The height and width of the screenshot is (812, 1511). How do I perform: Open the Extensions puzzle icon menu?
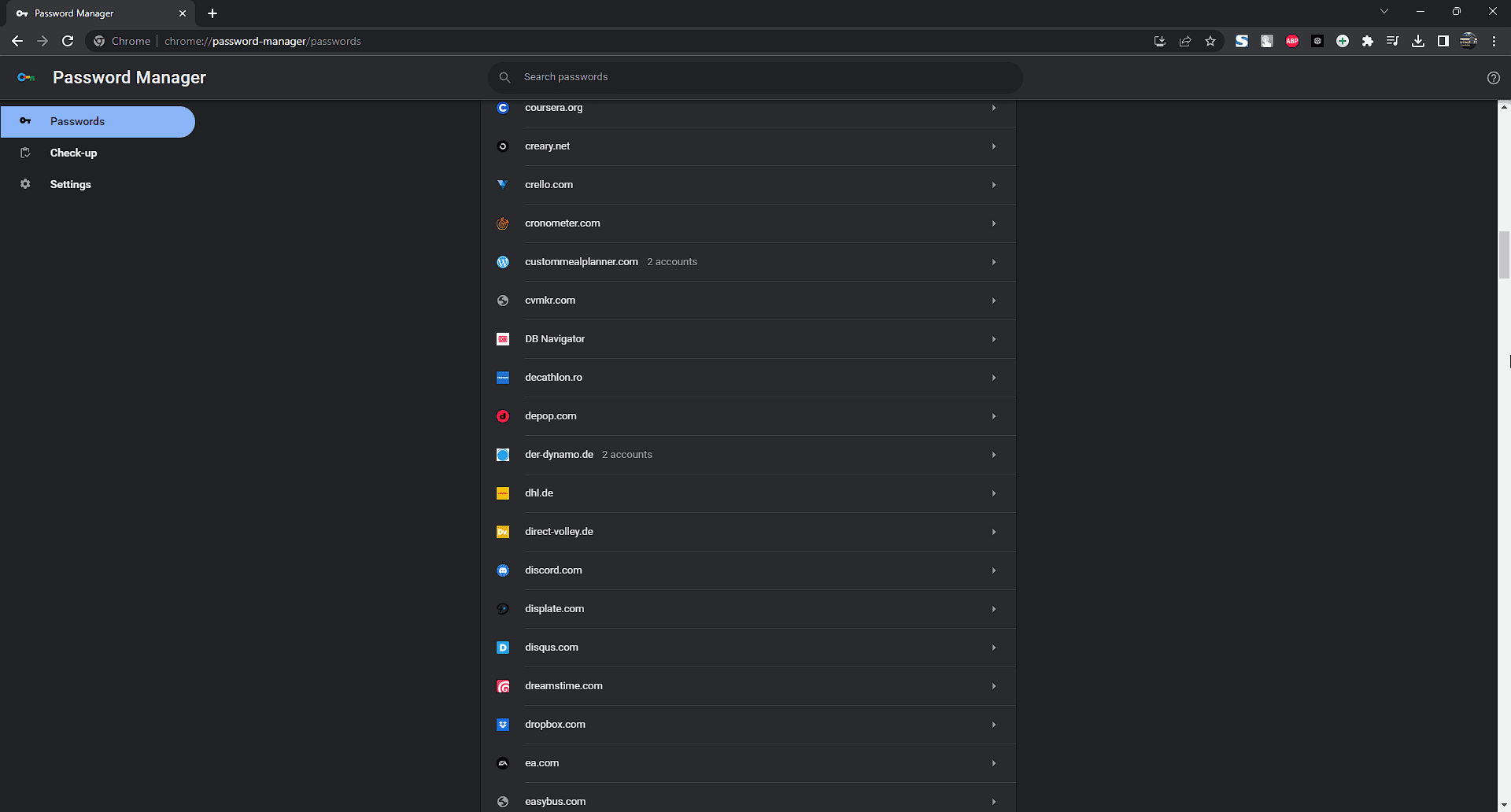click(x=1368, y=41)
